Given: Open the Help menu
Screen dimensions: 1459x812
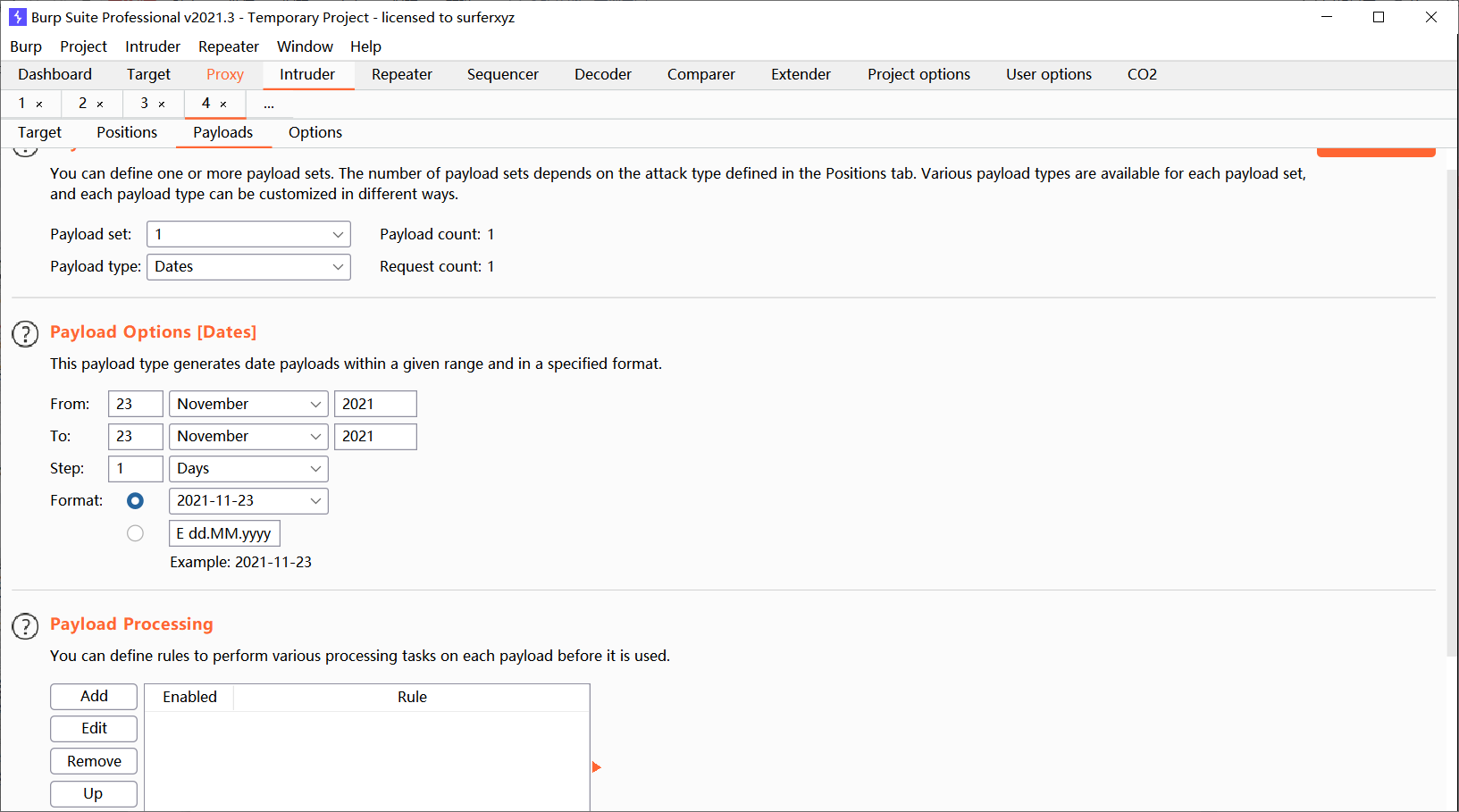Looking at the screenshot, I should tap(365, 46).
